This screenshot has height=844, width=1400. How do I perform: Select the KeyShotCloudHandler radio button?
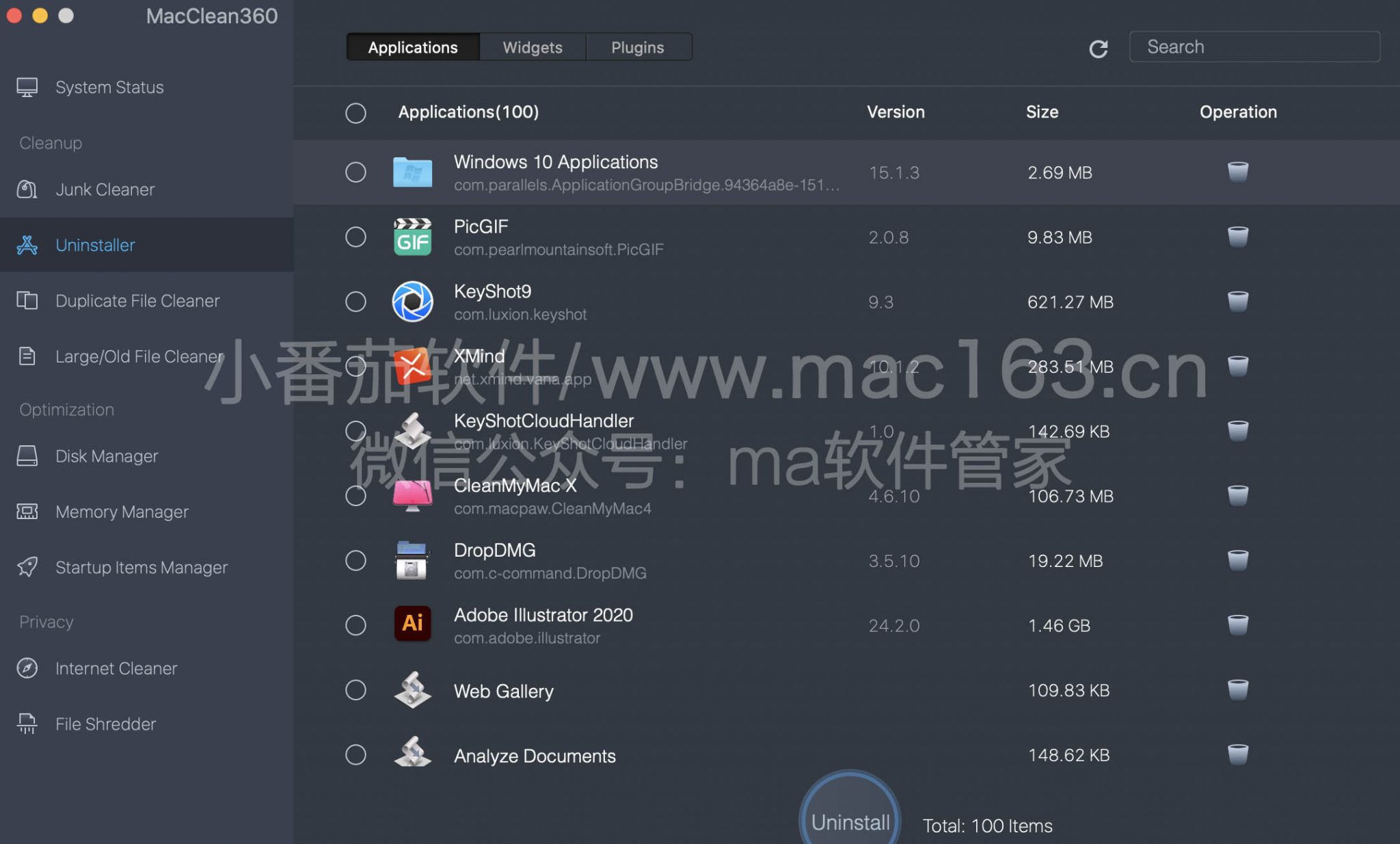tap(355, 431)
